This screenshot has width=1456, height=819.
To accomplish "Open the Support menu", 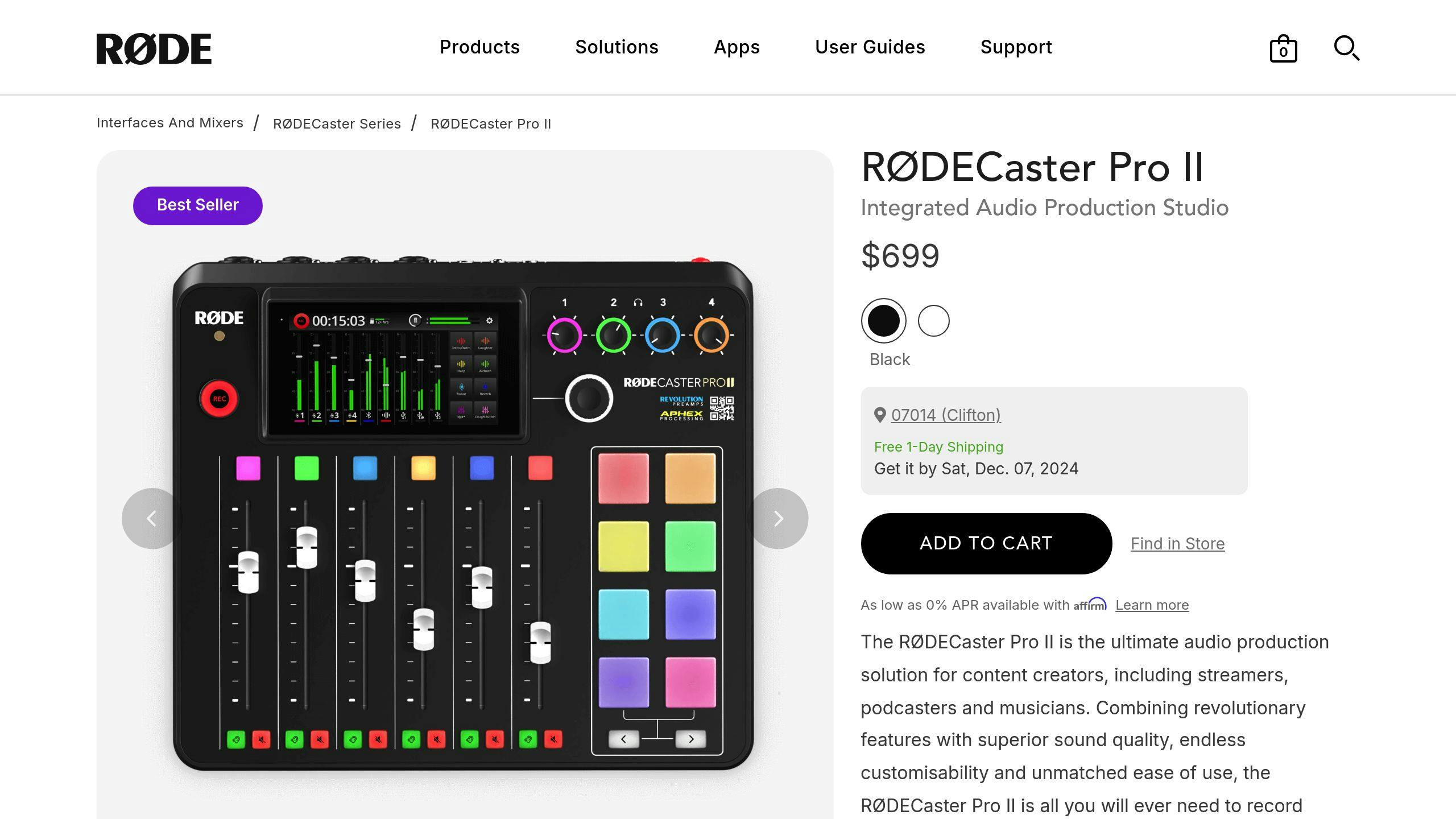I will 1016,47.
